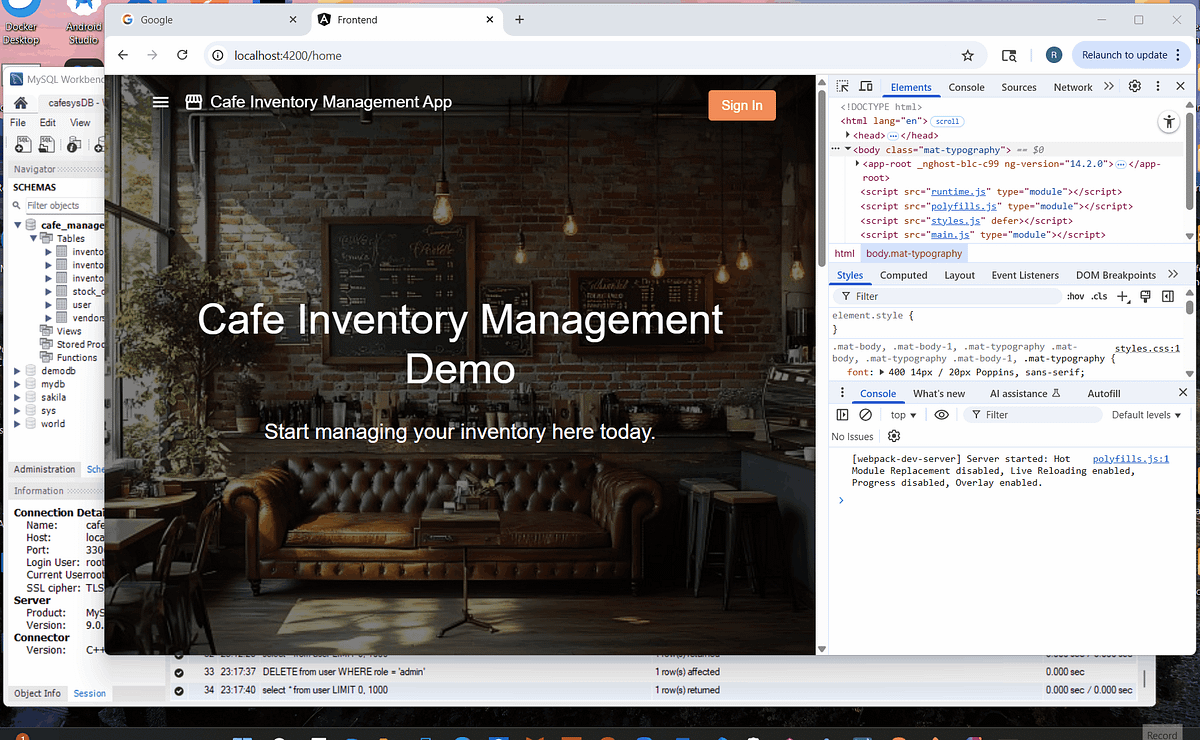
Task: Click the Sign In button
Action: [x=741, y=105]
